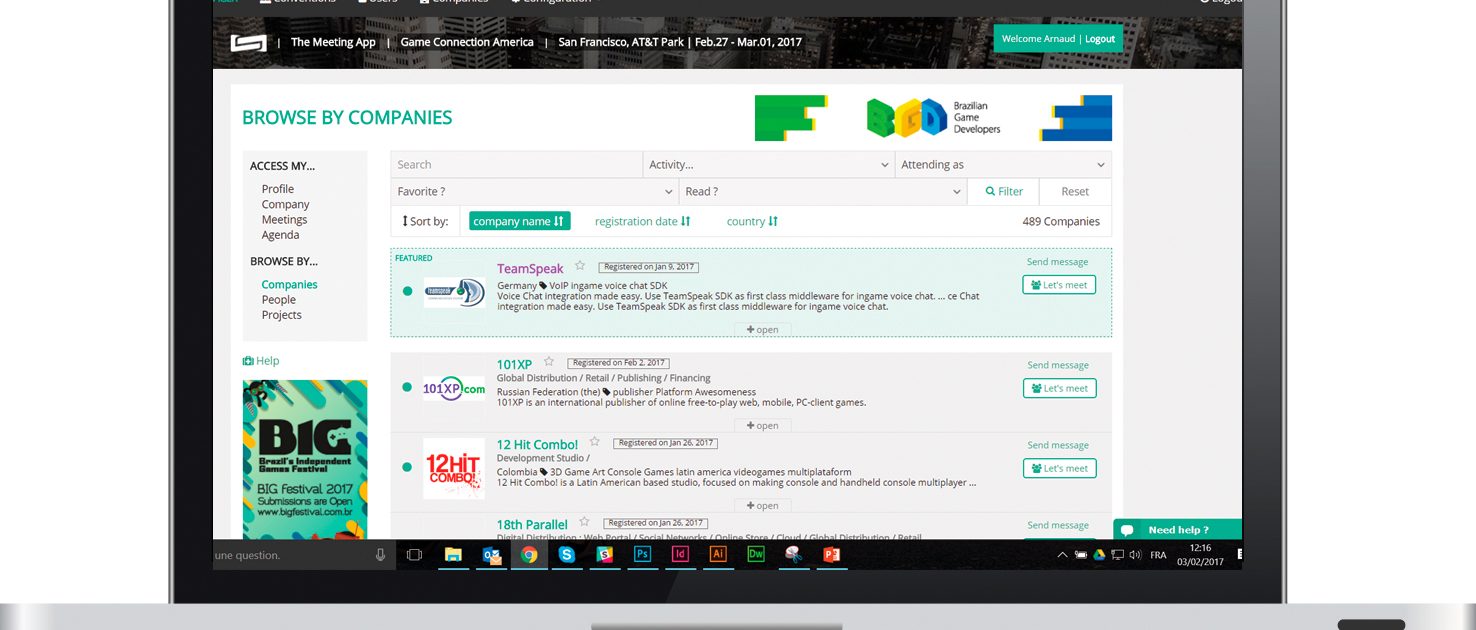This screenshot has height=630, width=1476.
Task: Click into the Search input field
Action: click(517, 164)
